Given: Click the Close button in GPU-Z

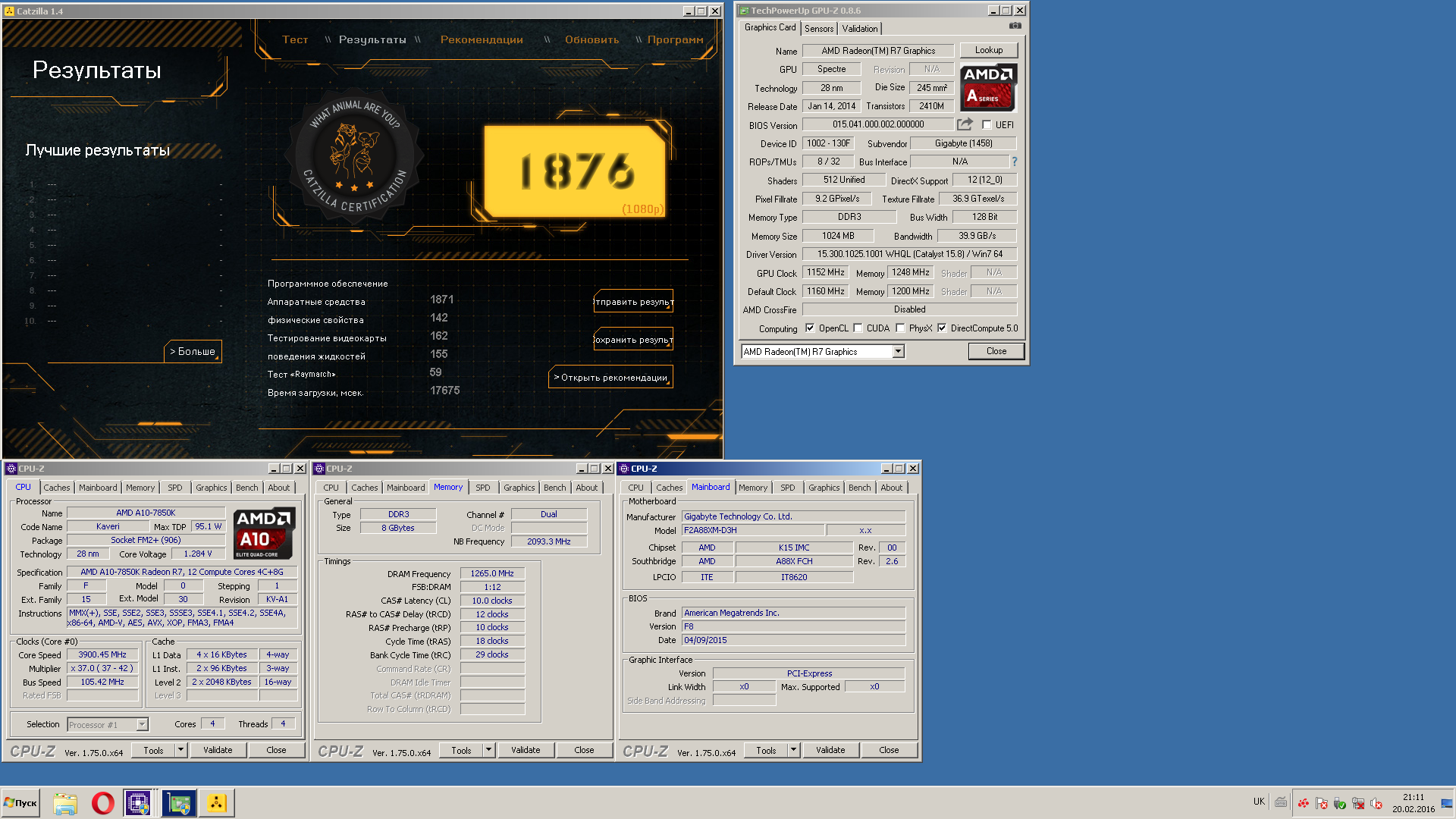Looking at the screenshot, I should 996,351.
